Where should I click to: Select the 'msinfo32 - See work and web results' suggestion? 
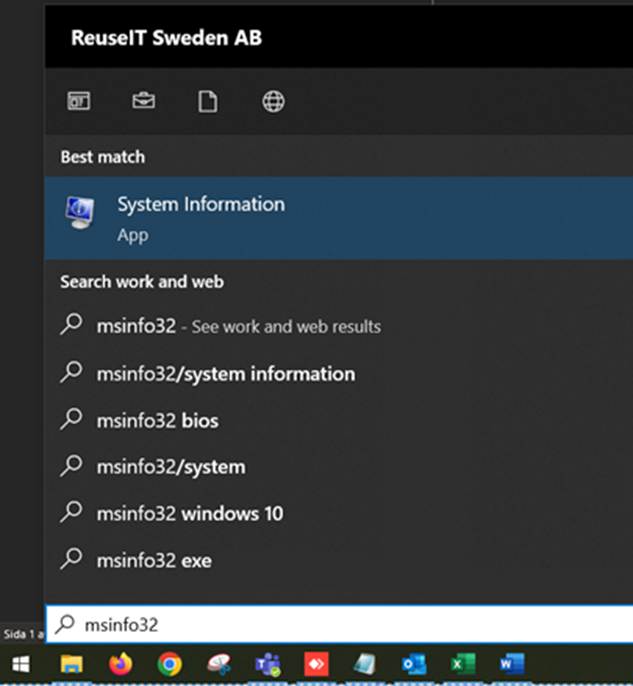pyautogui.click(x=238, y=326)
